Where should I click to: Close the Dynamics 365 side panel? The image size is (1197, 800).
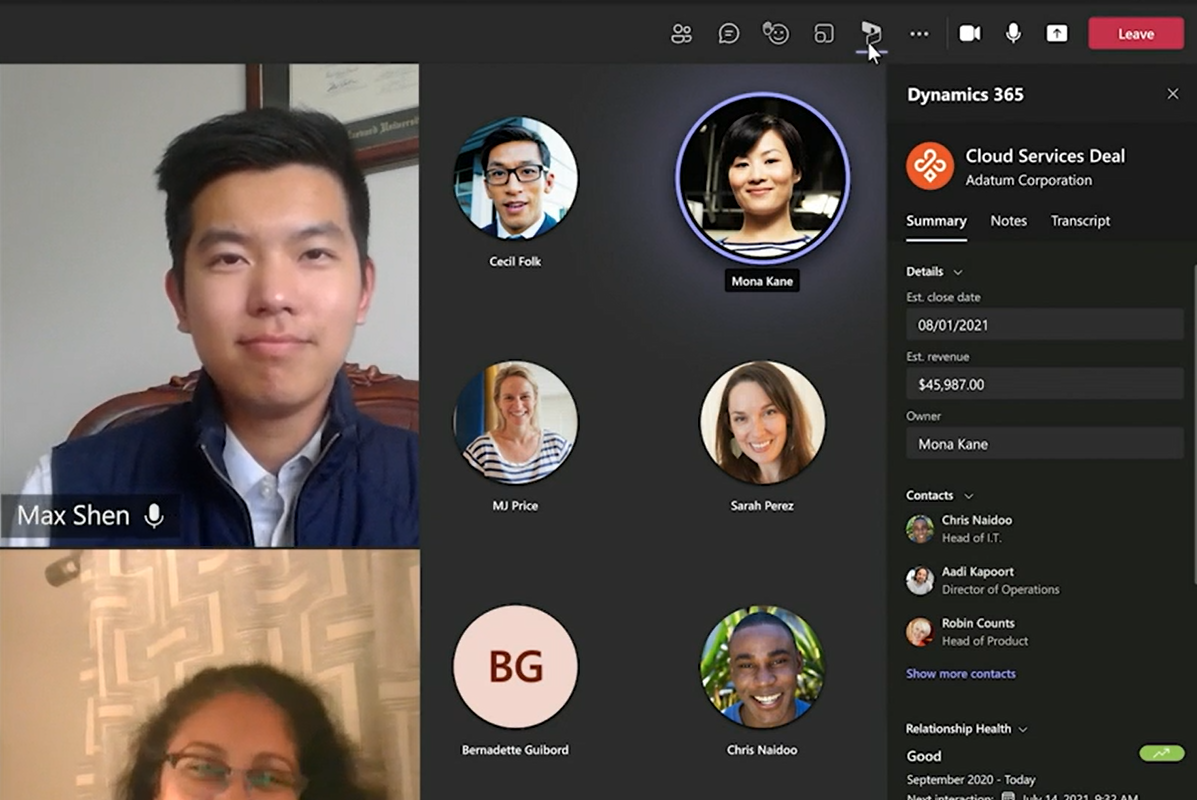(1173, 94)
